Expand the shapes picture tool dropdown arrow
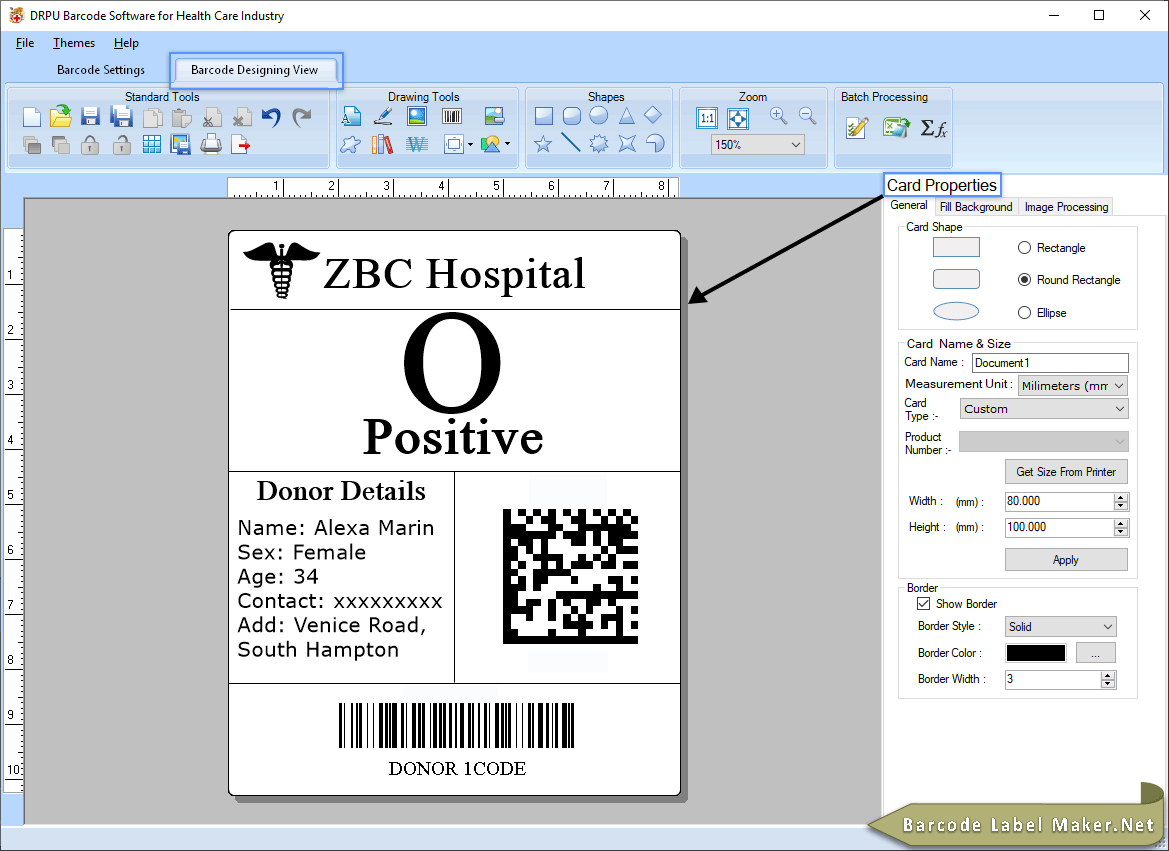1169x851 pixels. tap(507, 144)
